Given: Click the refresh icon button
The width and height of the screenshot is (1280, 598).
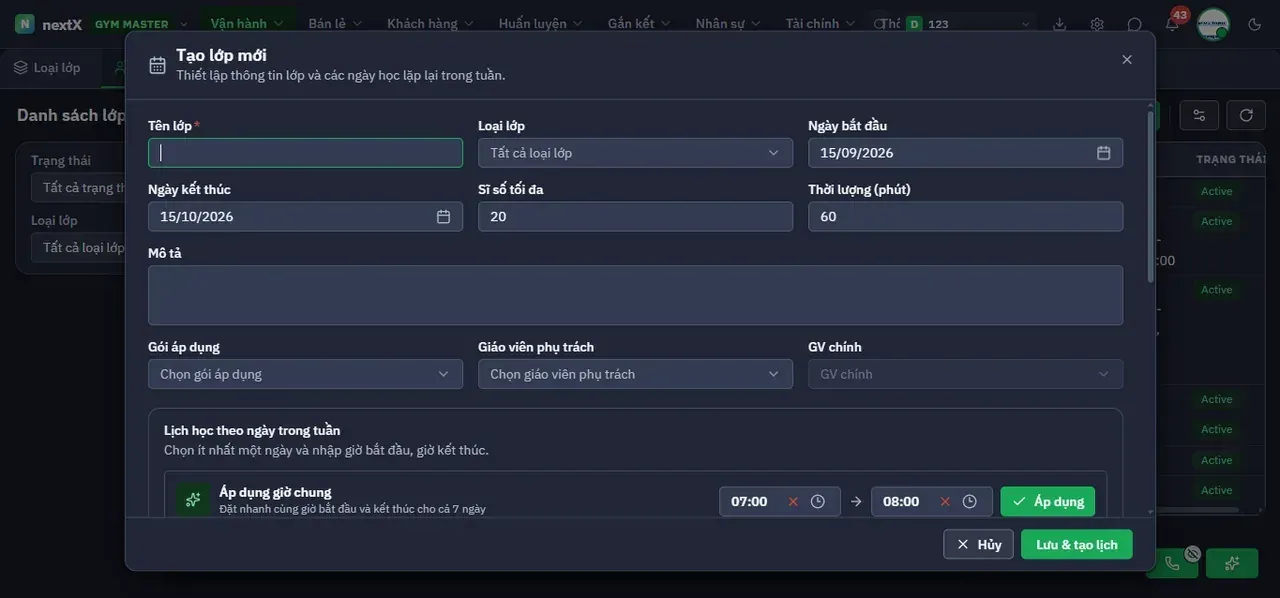Looking at the screenshot, I should click(1246, 115).
